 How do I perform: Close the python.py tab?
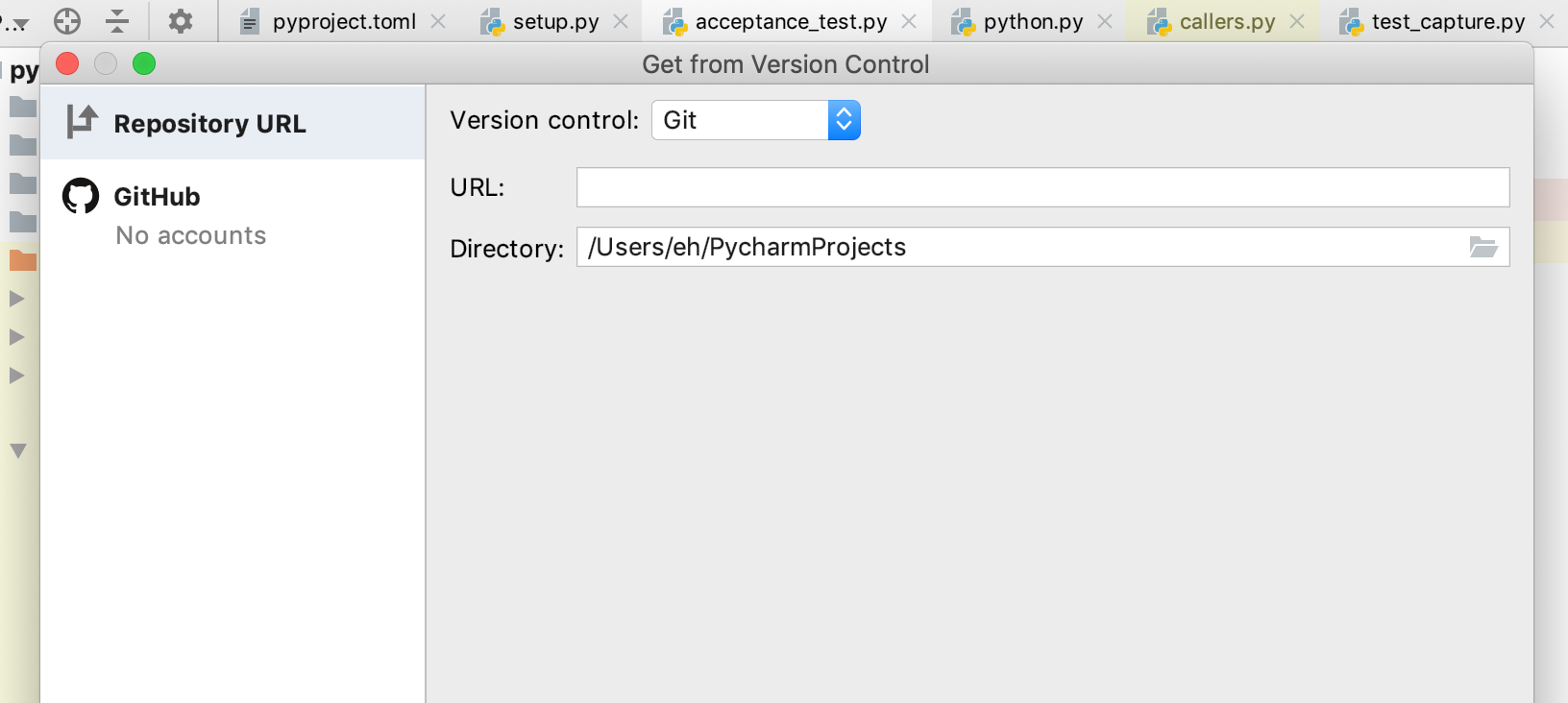click(x=1105, y=21)
